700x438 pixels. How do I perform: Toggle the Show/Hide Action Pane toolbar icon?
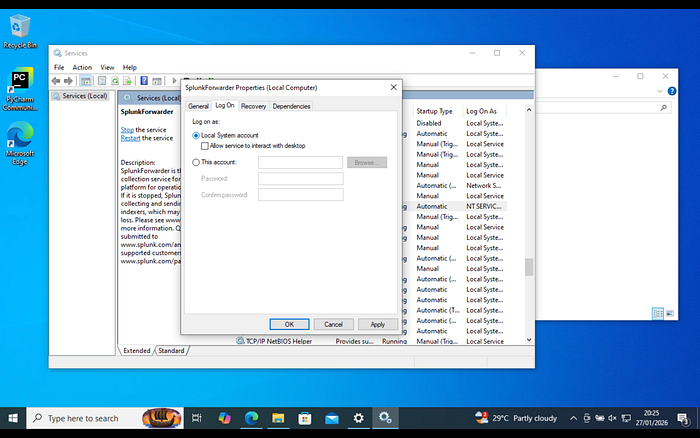[157, 81]
